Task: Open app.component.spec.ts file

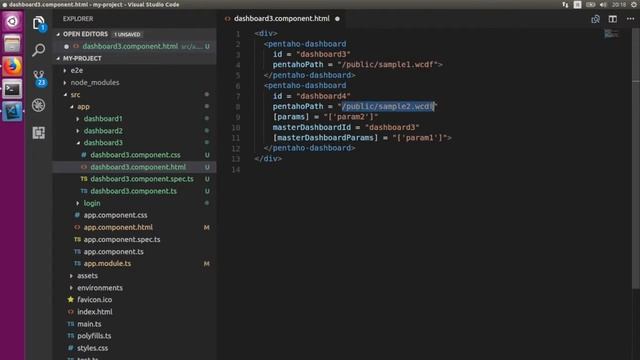Action: 122,239
